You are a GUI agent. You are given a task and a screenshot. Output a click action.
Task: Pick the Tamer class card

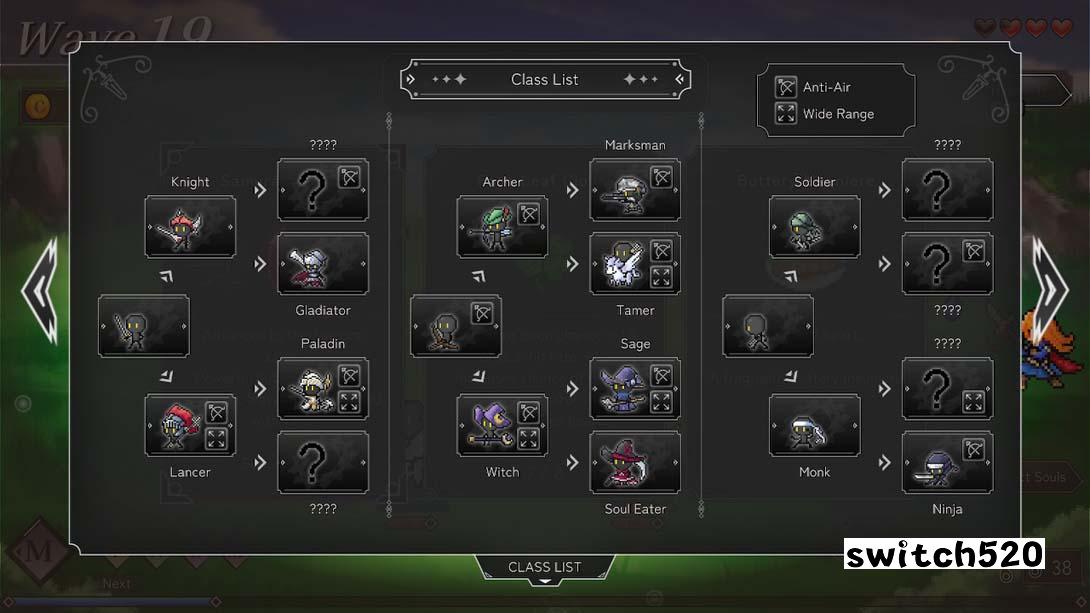(635, 264)
